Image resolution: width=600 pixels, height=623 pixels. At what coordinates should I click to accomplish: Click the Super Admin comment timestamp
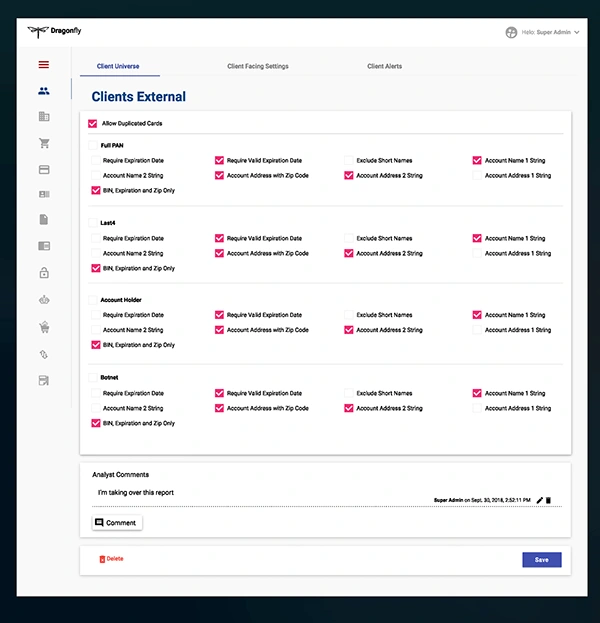click(x=482, y=500)
